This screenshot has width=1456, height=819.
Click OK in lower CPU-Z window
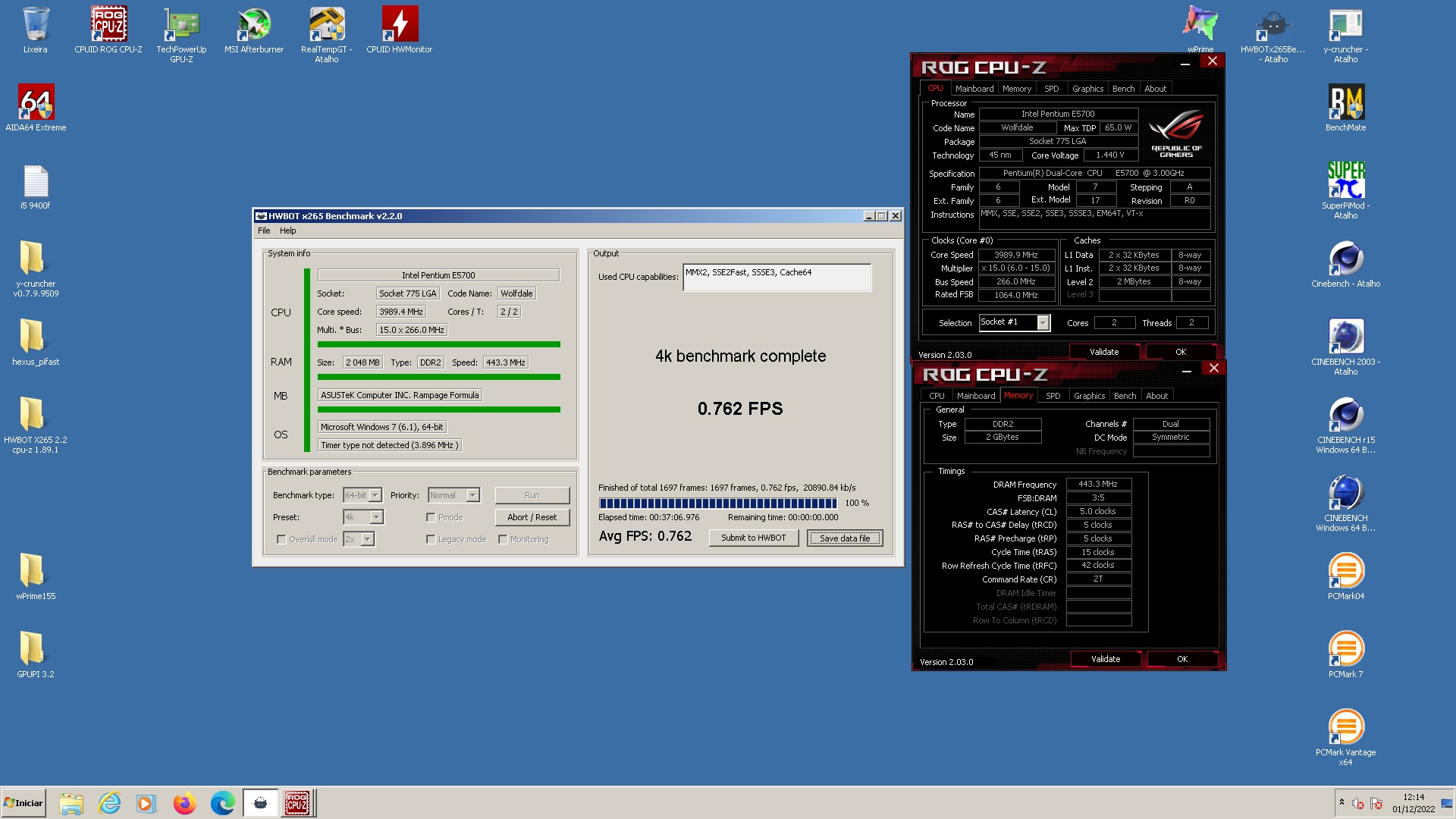coord(1182,659)
